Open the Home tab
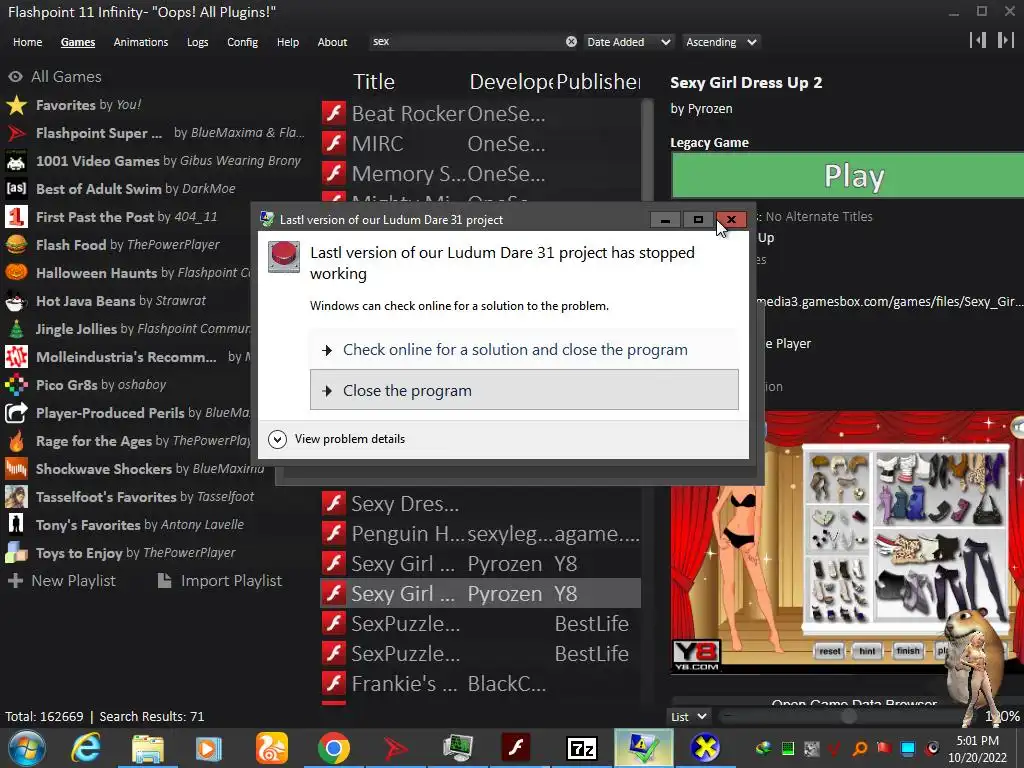Screen dimensions: 1024x768 [27, 42]
